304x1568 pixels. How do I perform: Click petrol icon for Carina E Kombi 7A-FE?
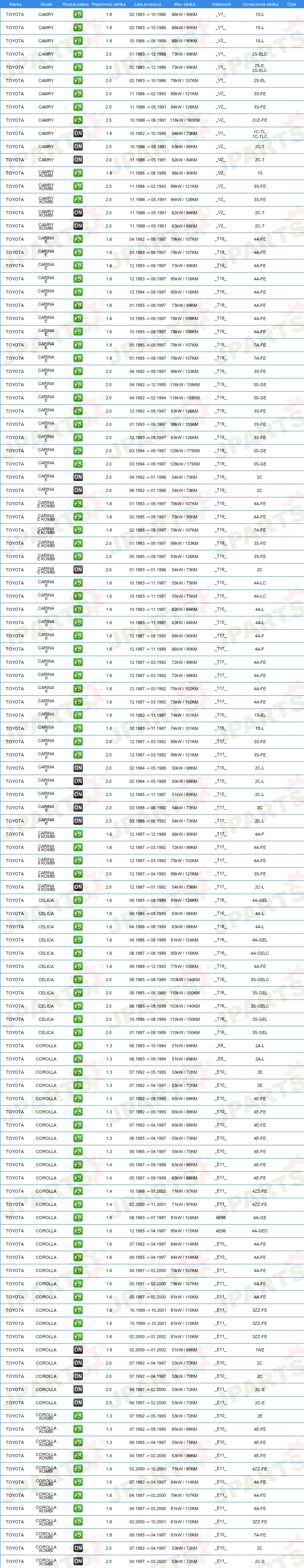[78, 530]
